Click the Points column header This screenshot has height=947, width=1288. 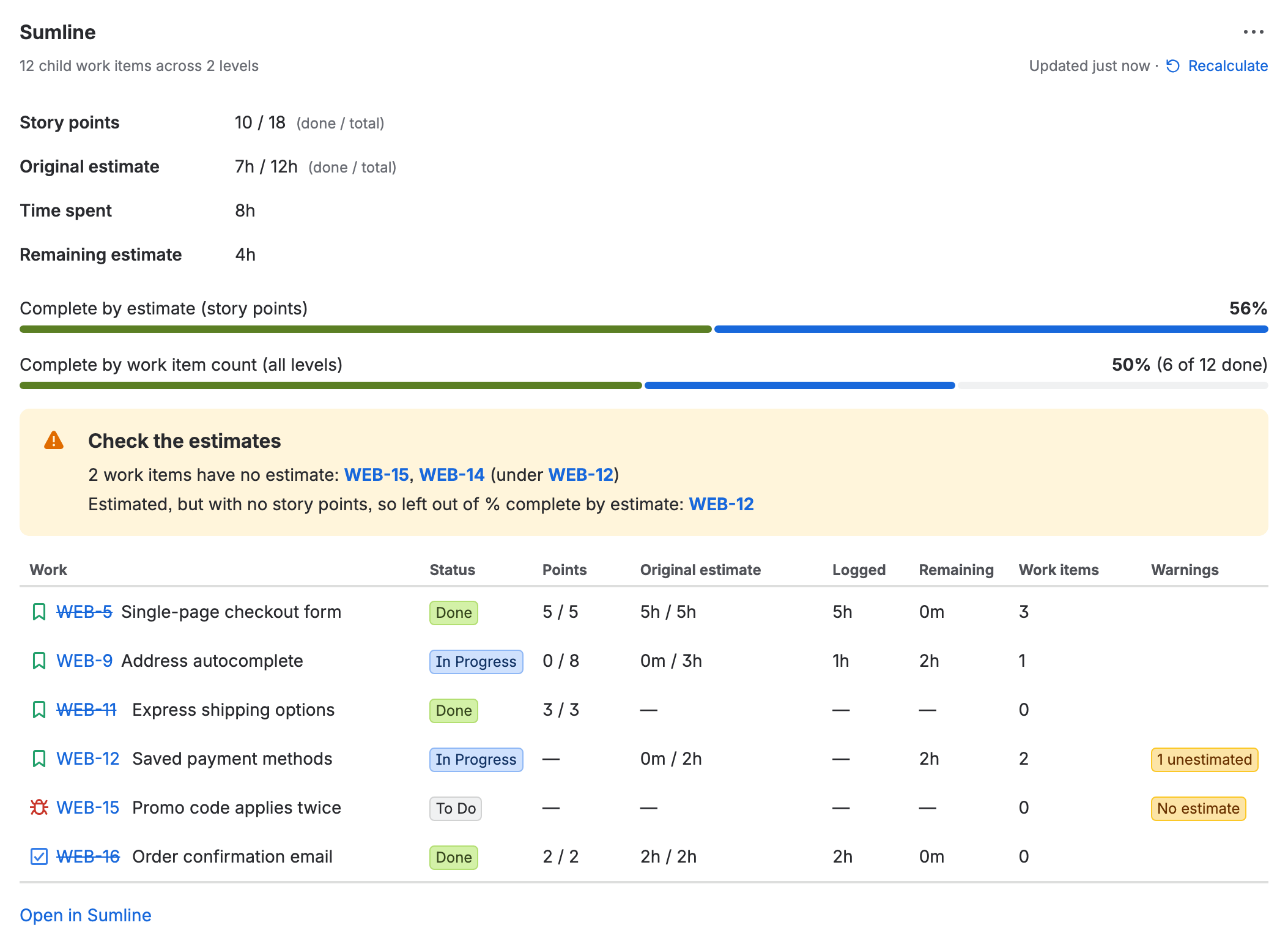564,570
